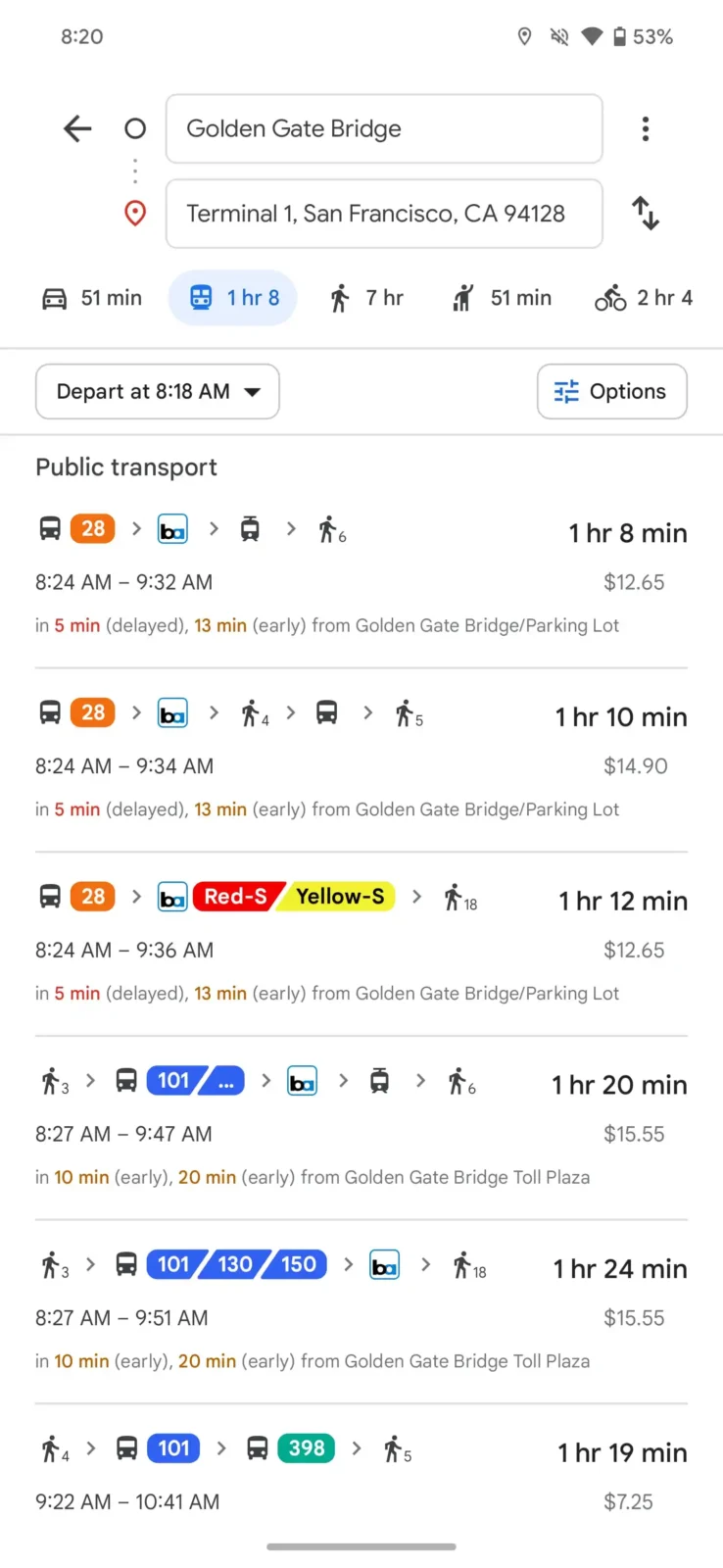This screenshot has width=723, height=1568.
Task: Select the bus 28 orange badge
Action: 93,529
